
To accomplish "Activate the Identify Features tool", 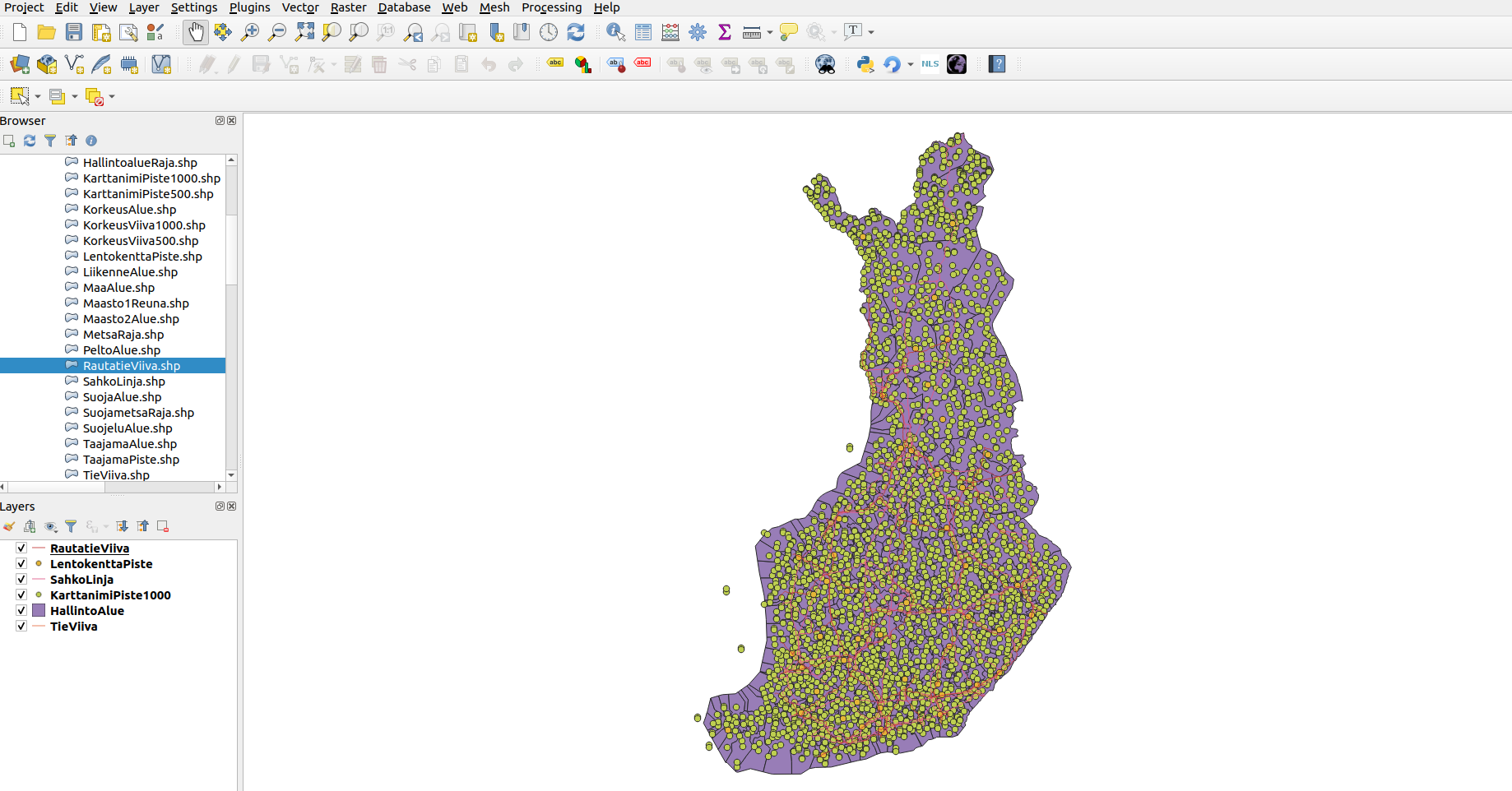I will [x=615, y=32].
